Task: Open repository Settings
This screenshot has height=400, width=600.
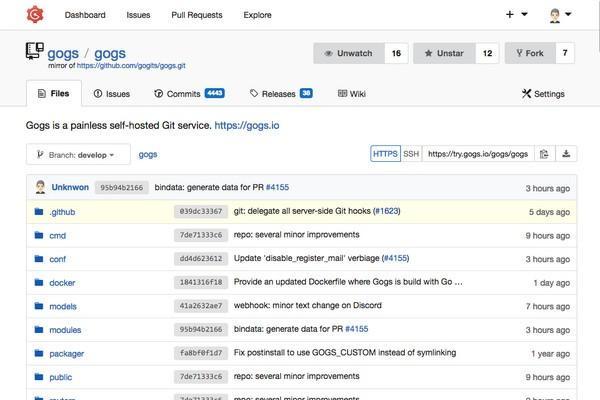Action: (x=543, y=94)
